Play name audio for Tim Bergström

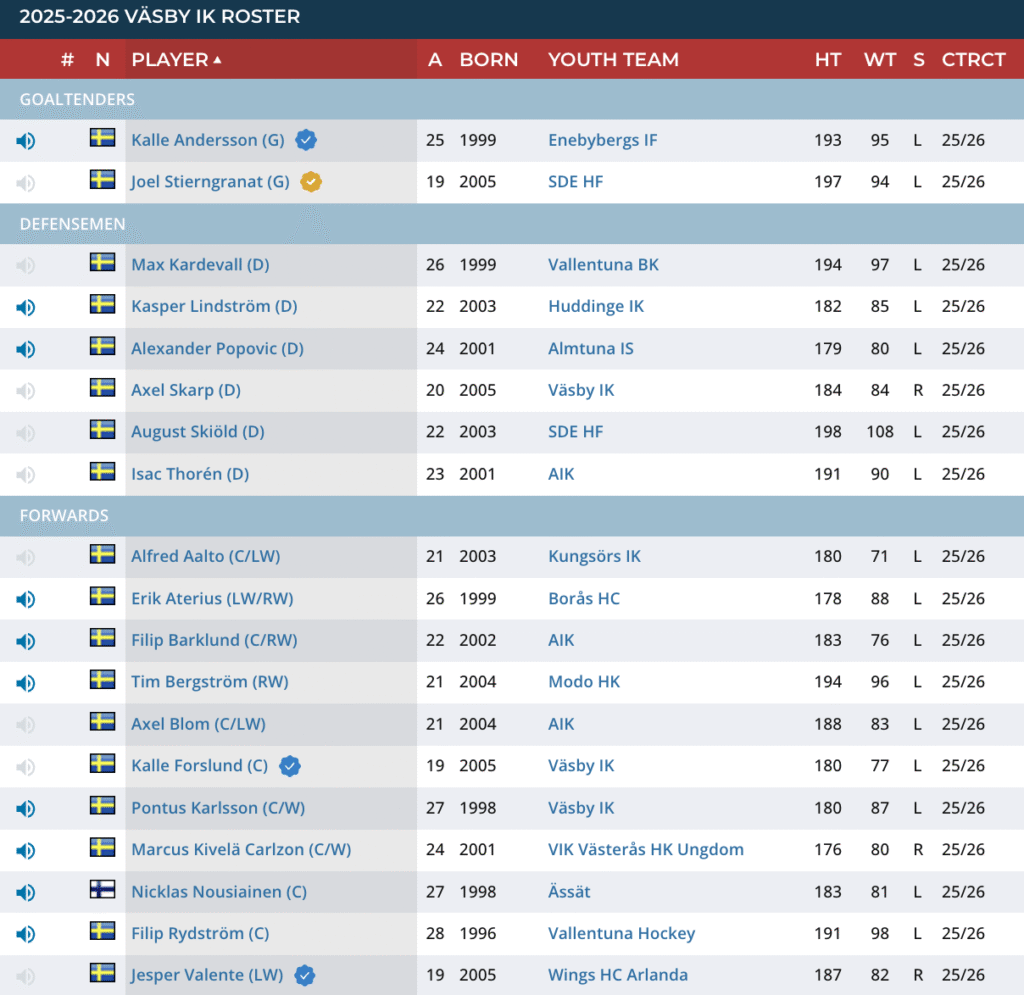(x=25, y=683)
